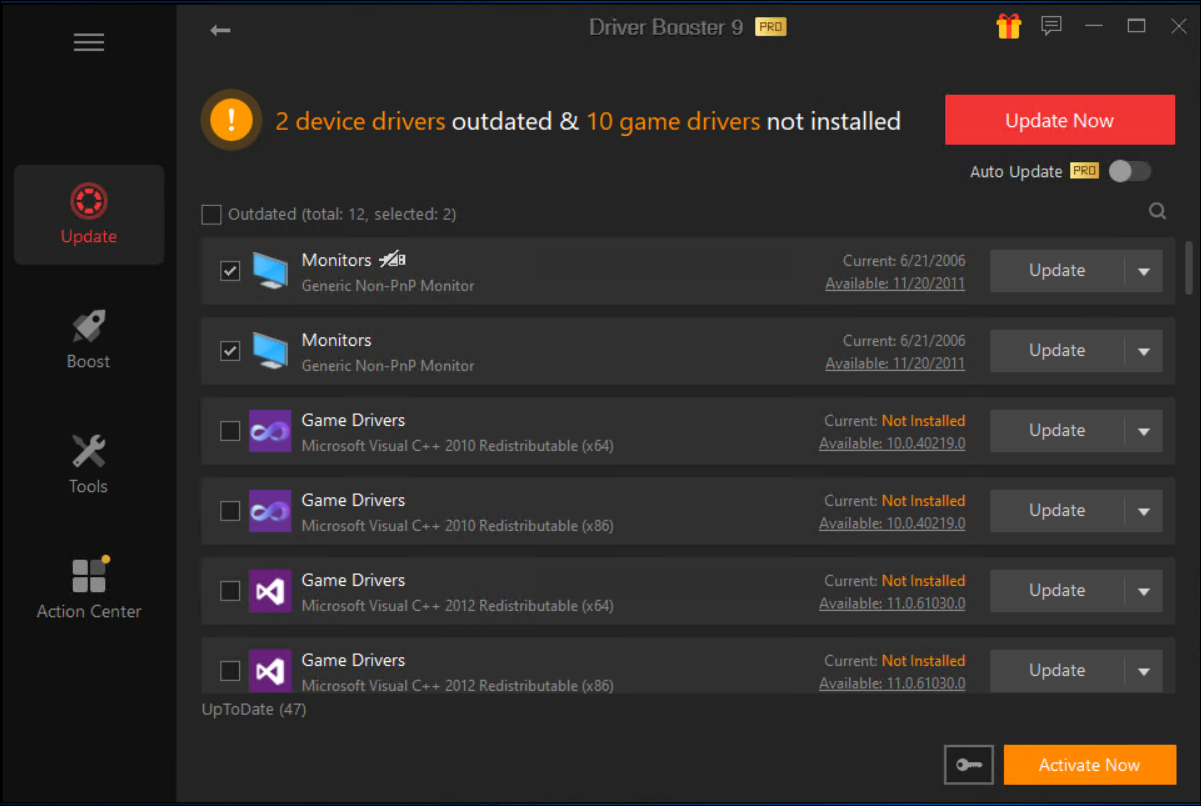Open the hamburger navigation menu
The height and width of the screenshot is (806, 1201).
(x=88, y=42)
